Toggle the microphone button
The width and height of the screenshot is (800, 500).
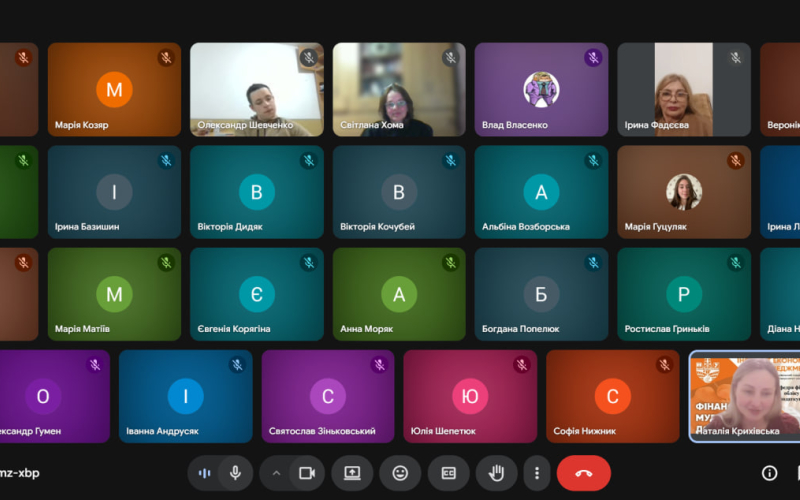(235, 473)
